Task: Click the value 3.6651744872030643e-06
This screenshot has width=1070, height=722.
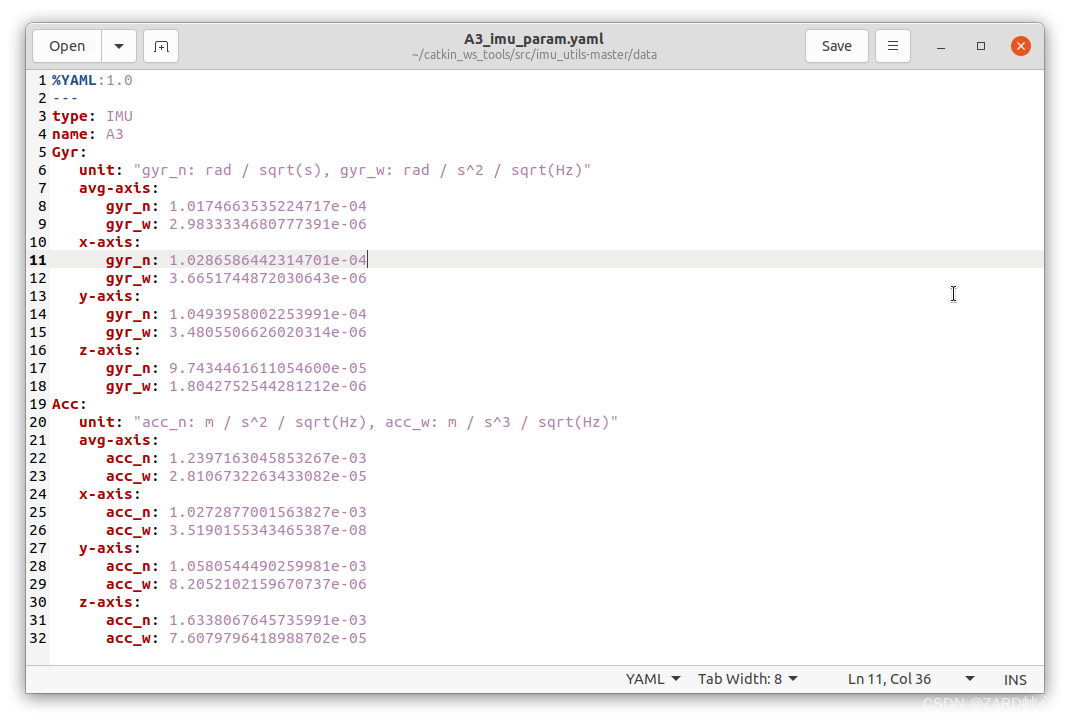Action: click(268, 278)
